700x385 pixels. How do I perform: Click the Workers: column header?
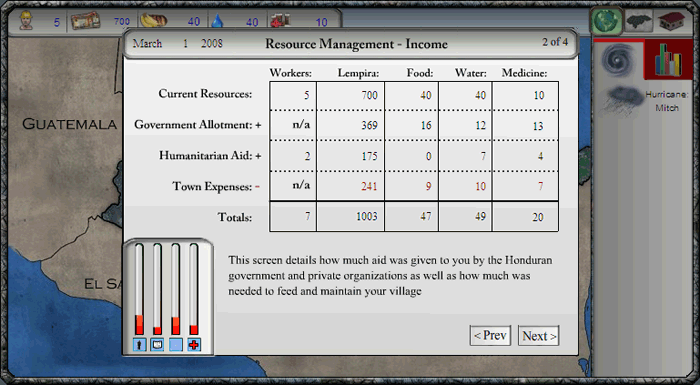pyautogui.click(x=291, y=73)
